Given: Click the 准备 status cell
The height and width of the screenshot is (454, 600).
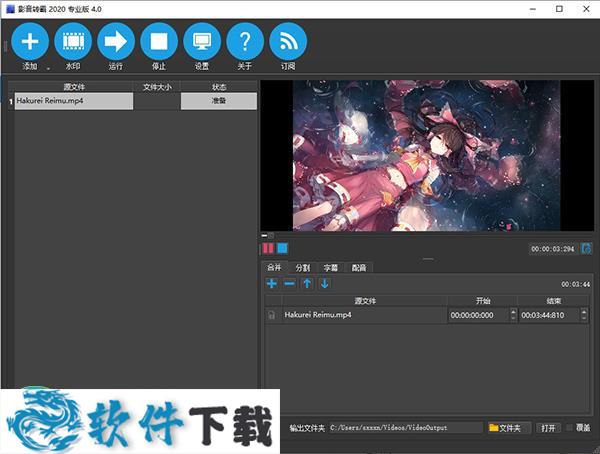Looking at the screenshot, I should point(219,101).
